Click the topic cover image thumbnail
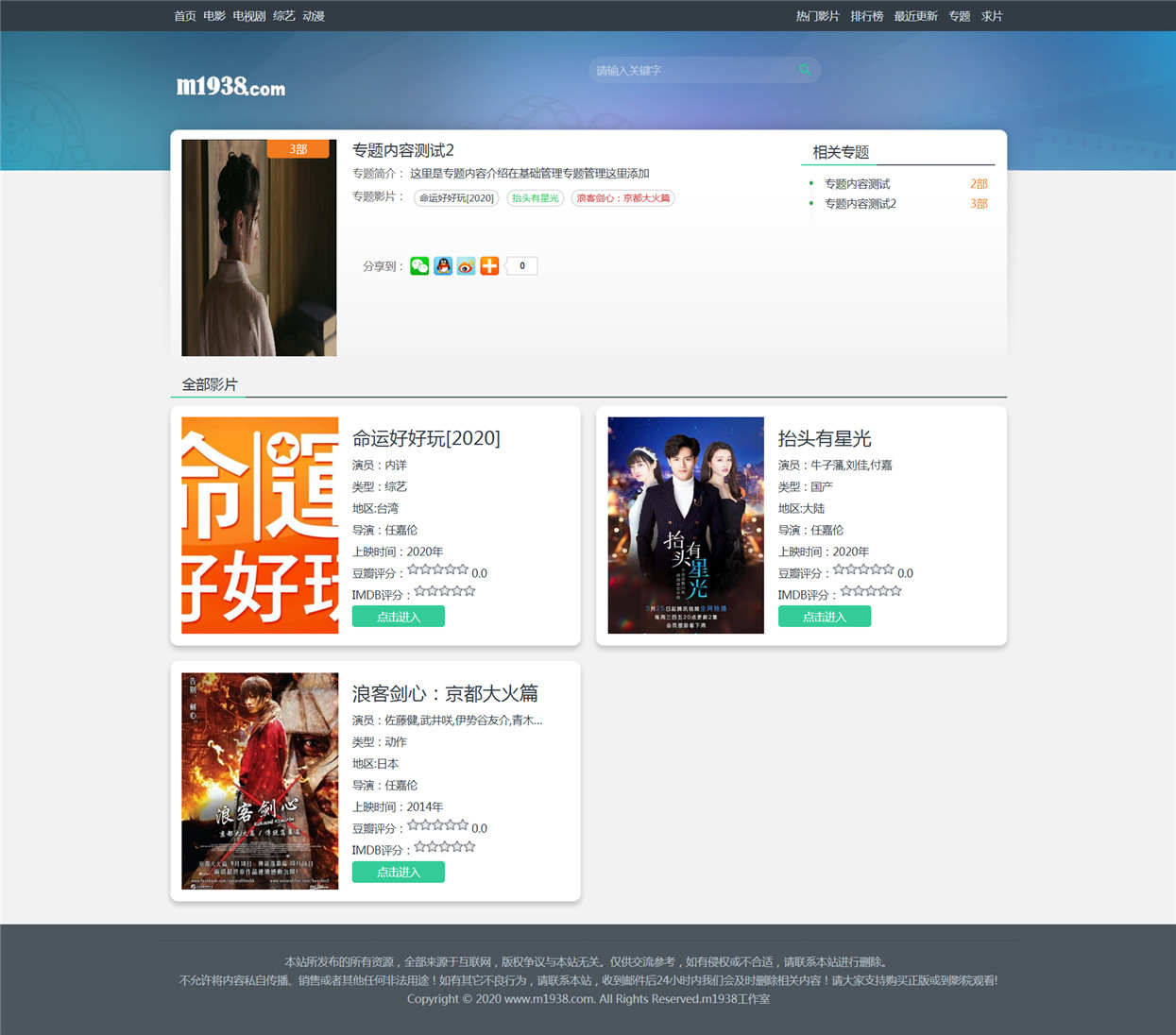This screenshot has height=1035, width=1176. tap(259, 247)
